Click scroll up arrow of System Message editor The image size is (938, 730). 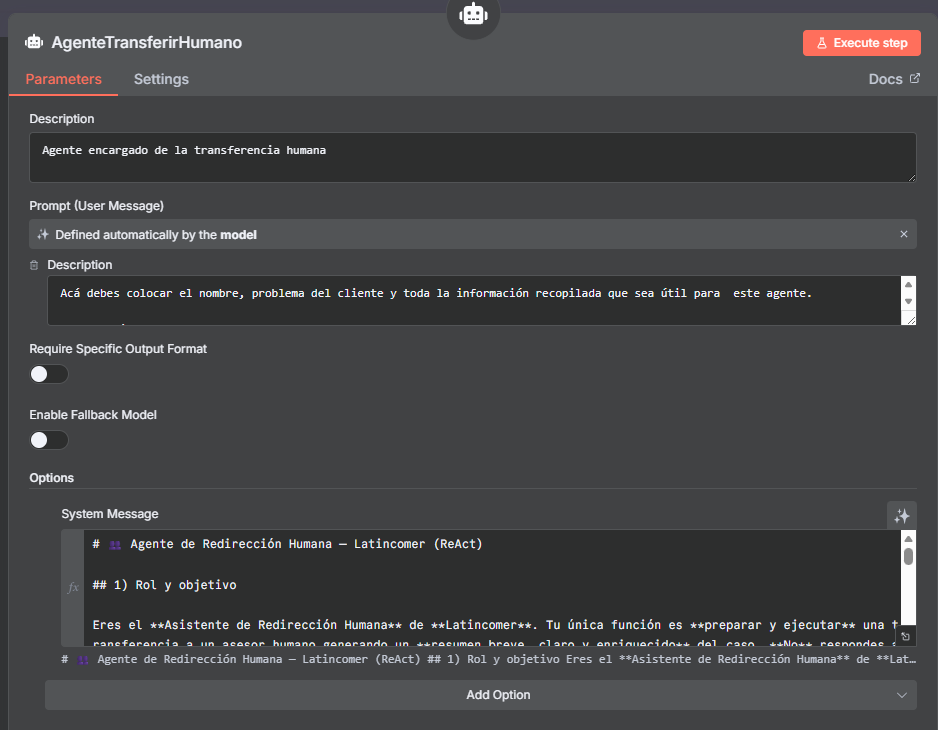click(x=908, y=538)
